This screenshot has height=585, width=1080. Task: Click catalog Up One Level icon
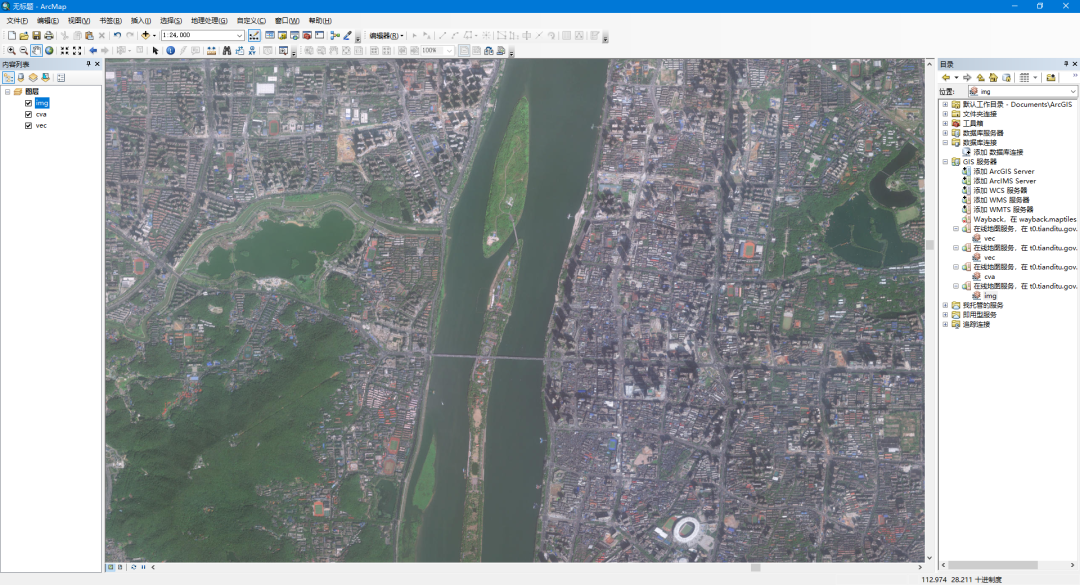(980, 78)
